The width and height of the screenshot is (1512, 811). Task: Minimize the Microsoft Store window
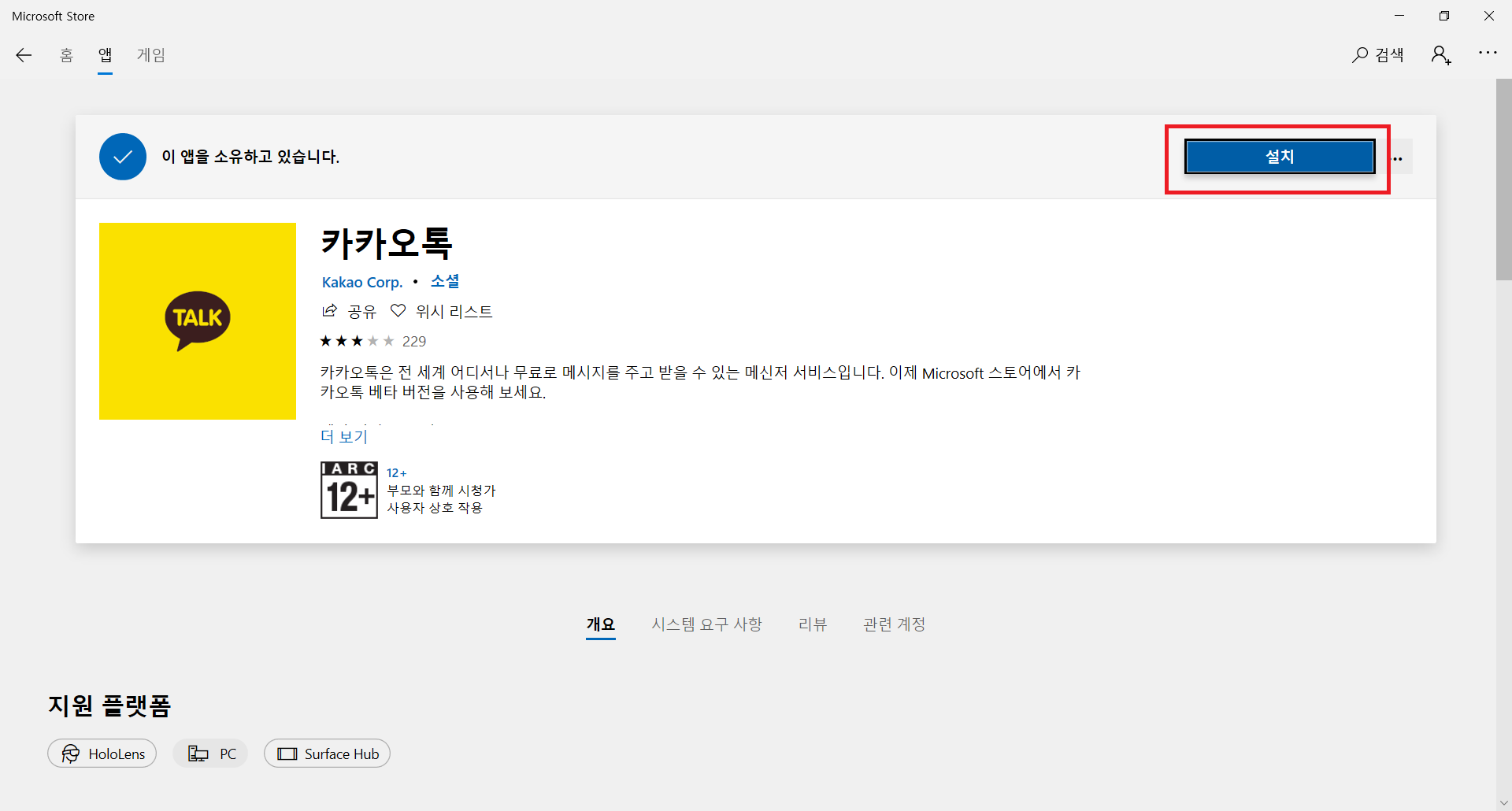tap(1399, 16)
